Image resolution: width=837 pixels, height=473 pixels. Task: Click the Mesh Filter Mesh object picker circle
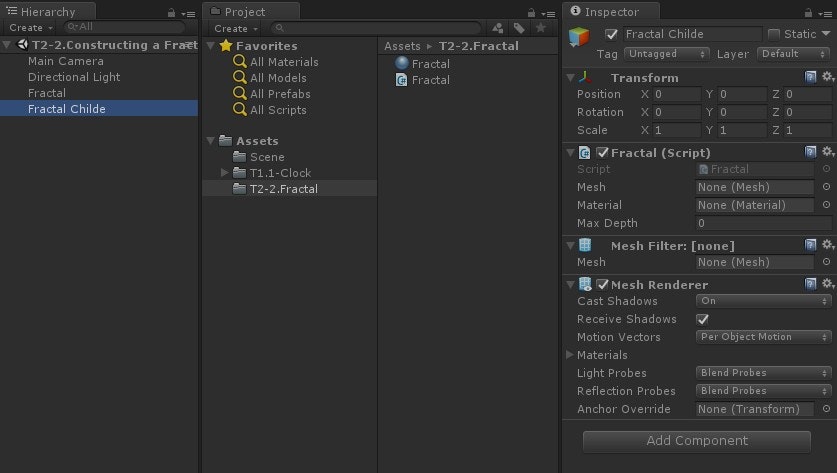[826, 262]
